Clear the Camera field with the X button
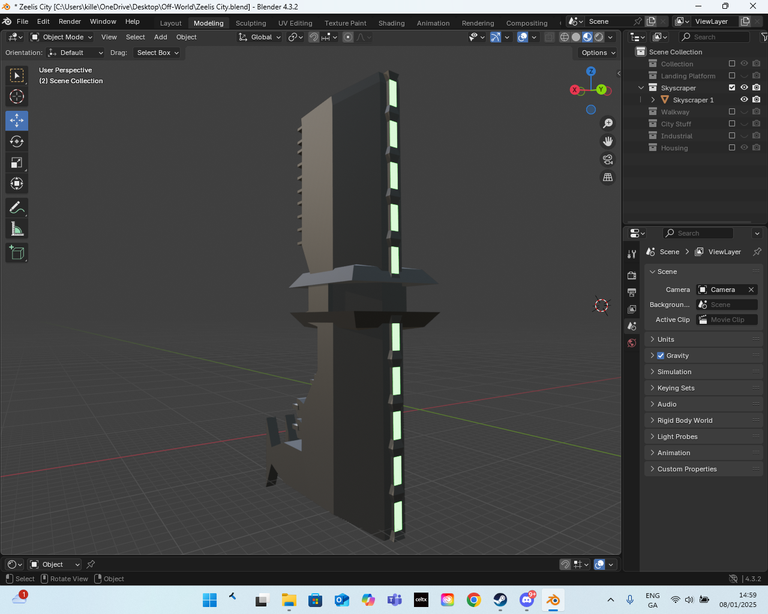 751,290
